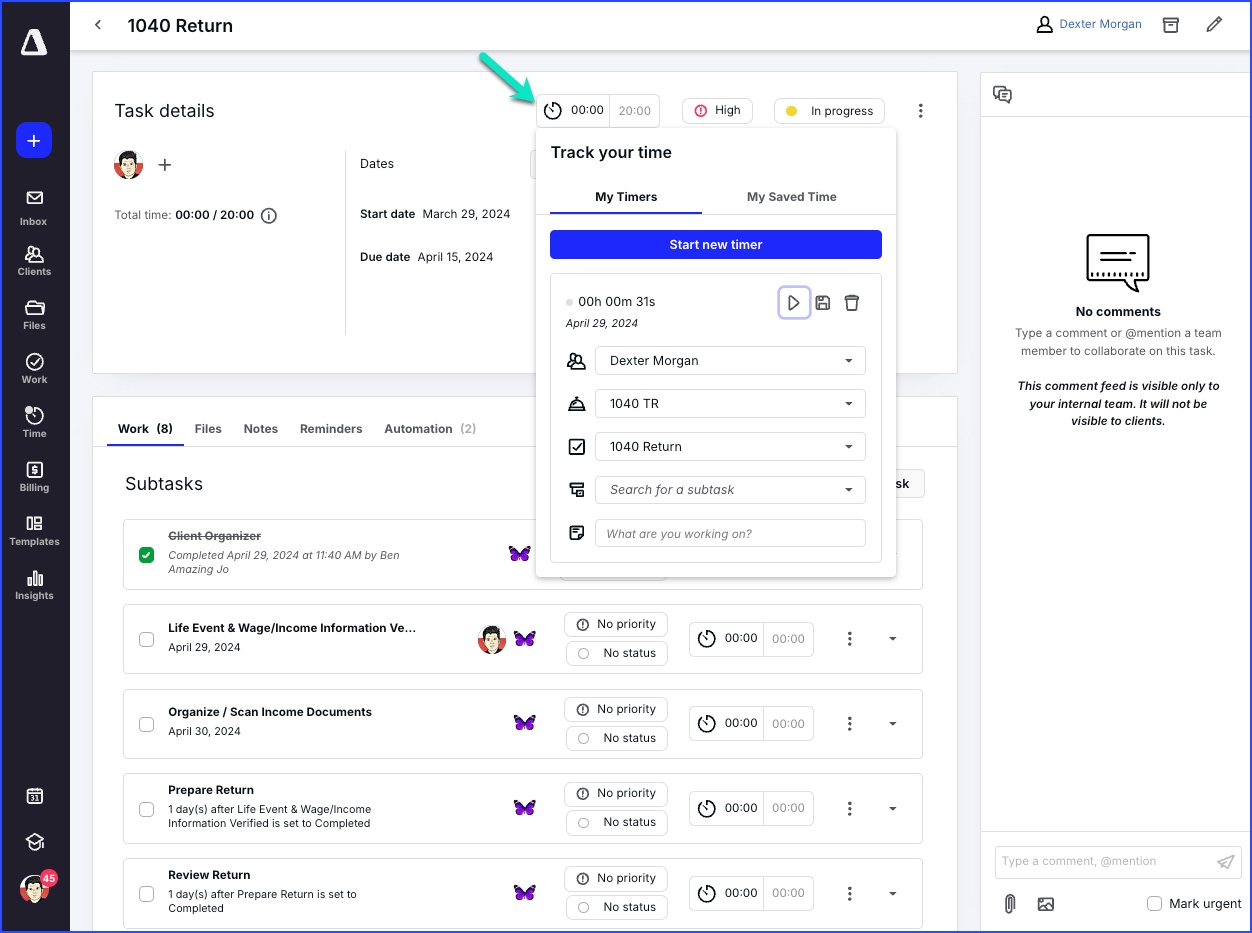Open the graduation cap learning icon

(x=34, y=842)
